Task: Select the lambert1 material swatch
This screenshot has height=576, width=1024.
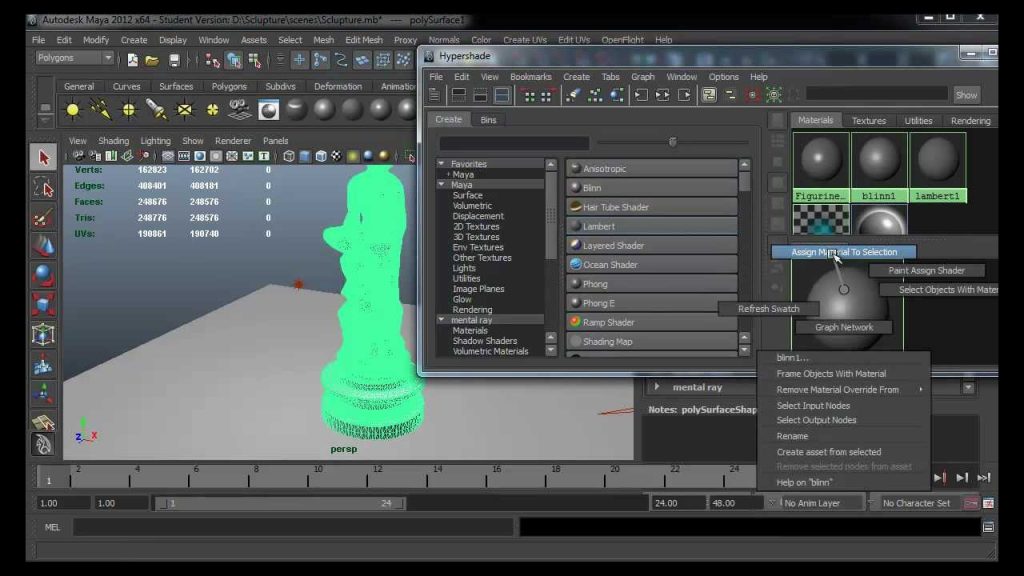Action: 937,167
